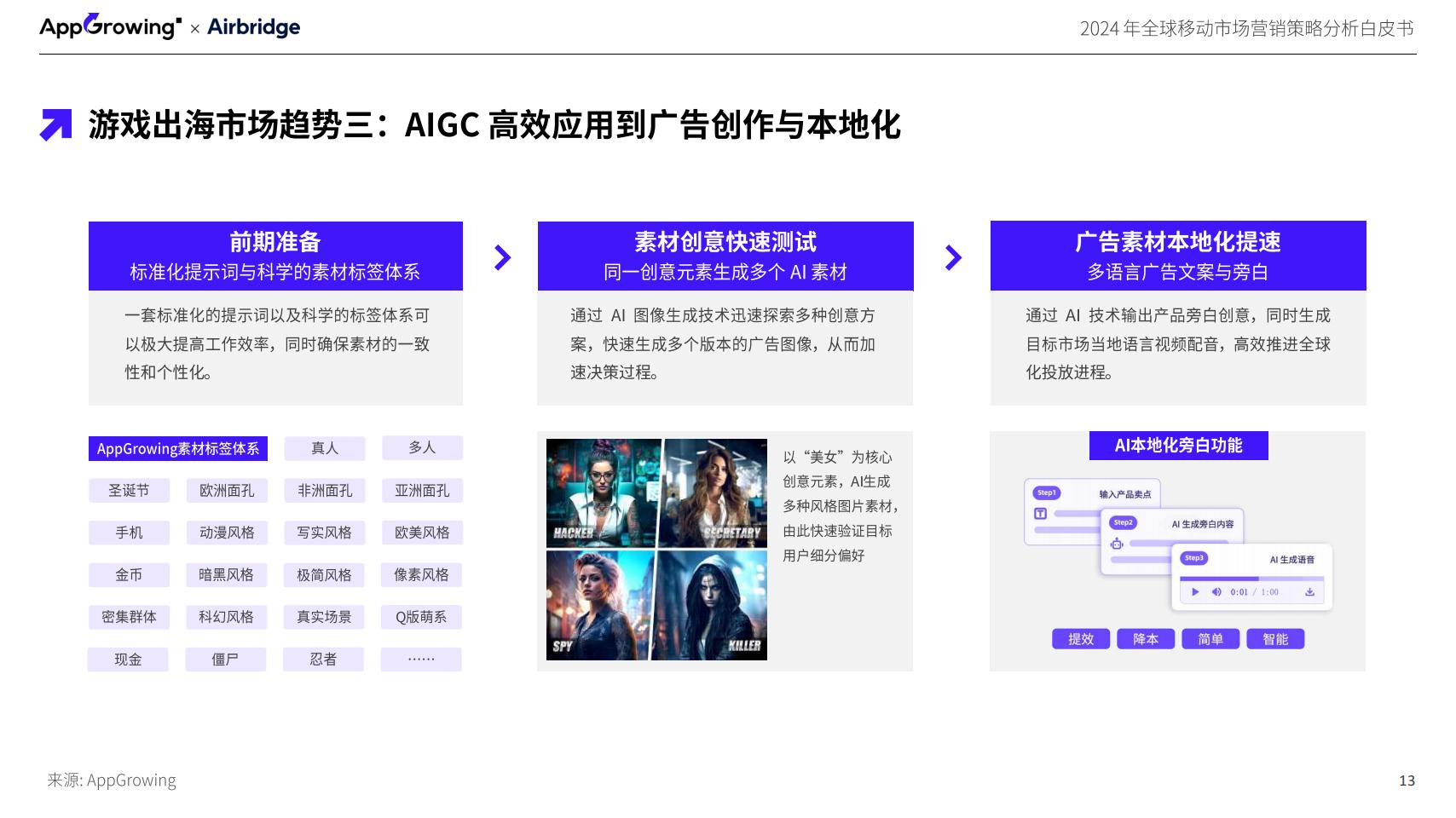The height and width of the screenshot is (818, 1456).
Task: Select the 亚洲面孔 tag
Action: tap(422, 491)
